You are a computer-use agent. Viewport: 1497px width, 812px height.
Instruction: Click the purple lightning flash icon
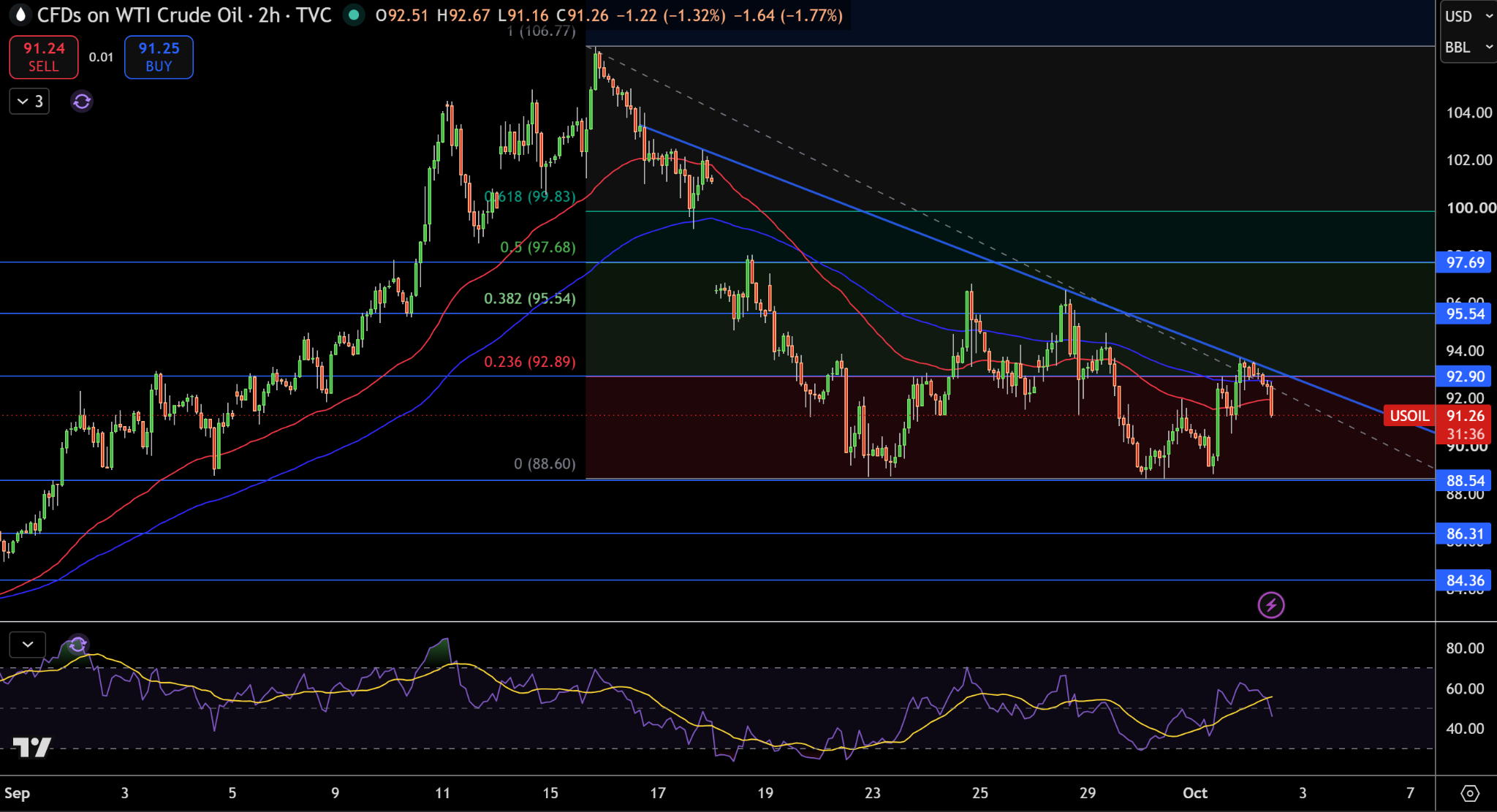tap(1271, 605)
